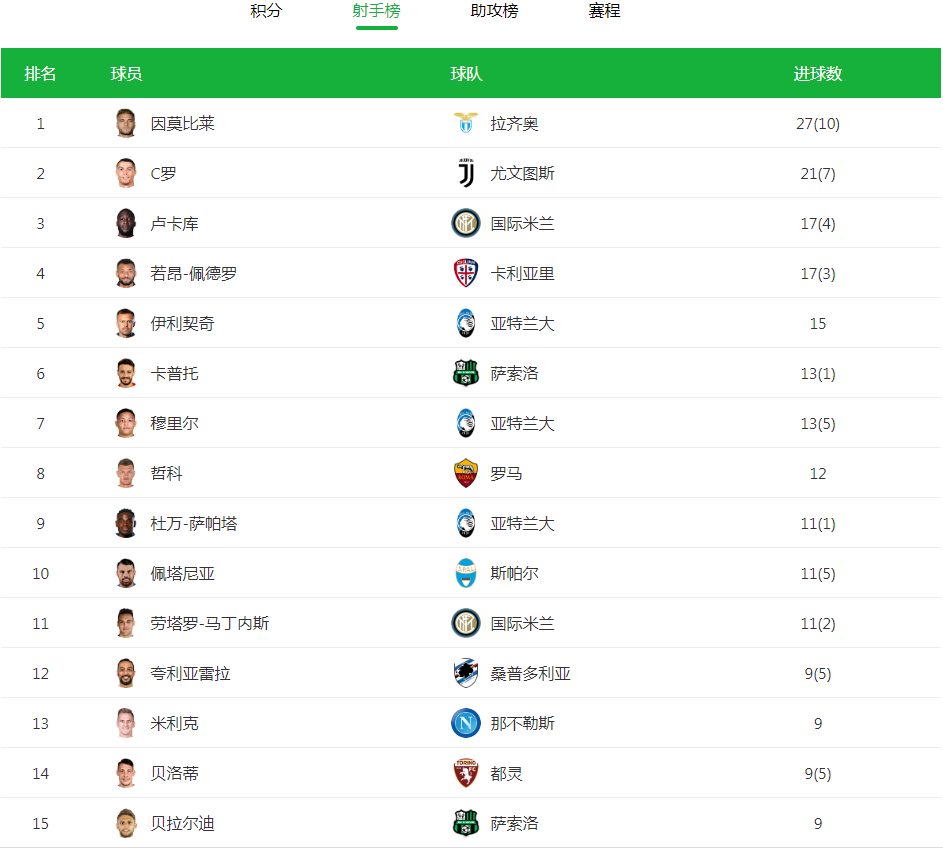Viewport: 943px width, 848px height.
Task: Open player link 因莫比莱
Action: pos(182,124)
